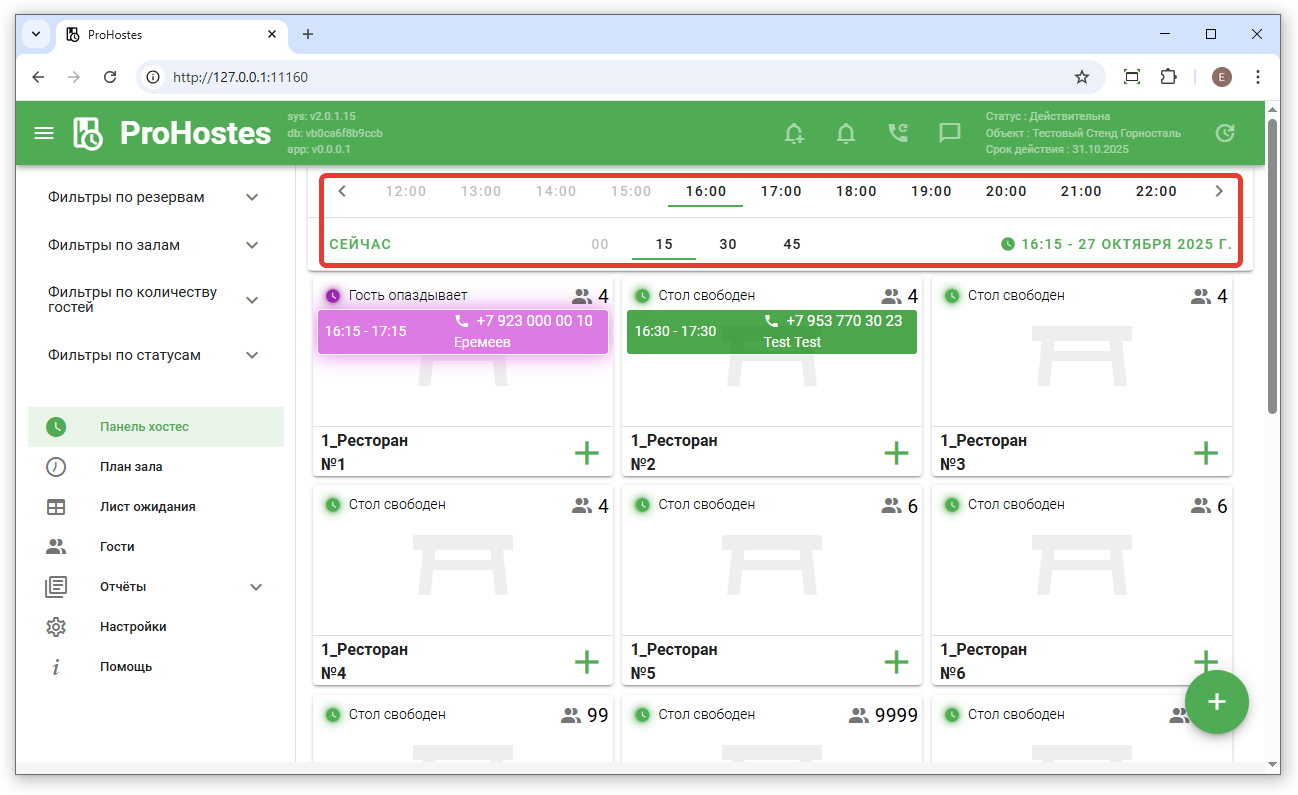The height and width of the screenshot is (795, 1298).
Task: Go to Лист ожидания page
Action: 147,507
